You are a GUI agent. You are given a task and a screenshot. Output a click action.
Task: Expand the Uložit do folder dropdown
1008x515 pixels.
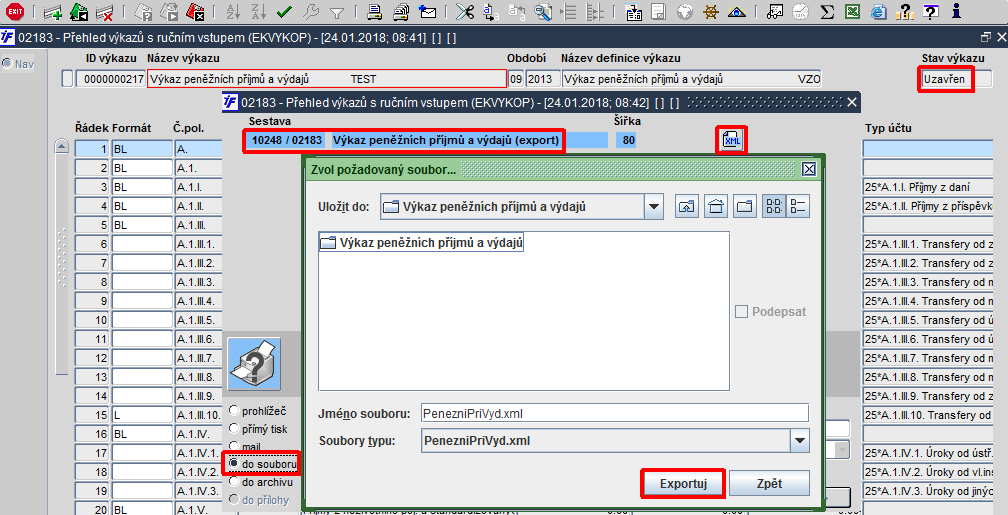654,207
